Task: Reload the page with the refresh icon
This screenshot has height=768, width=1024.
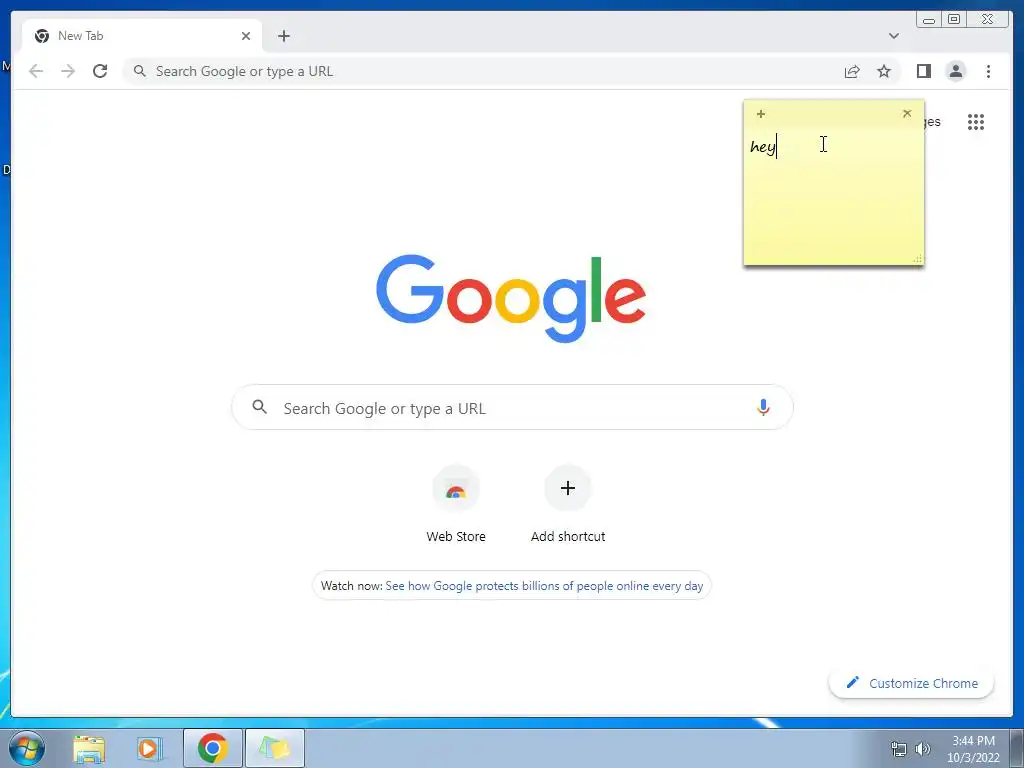Action: coord(100,71)
